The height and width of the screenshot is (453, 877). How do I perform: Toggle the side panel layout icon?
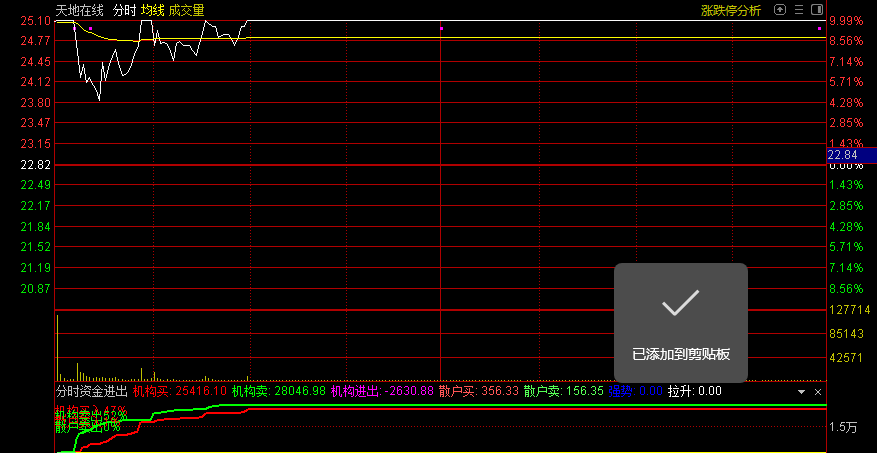click(816, 10)
